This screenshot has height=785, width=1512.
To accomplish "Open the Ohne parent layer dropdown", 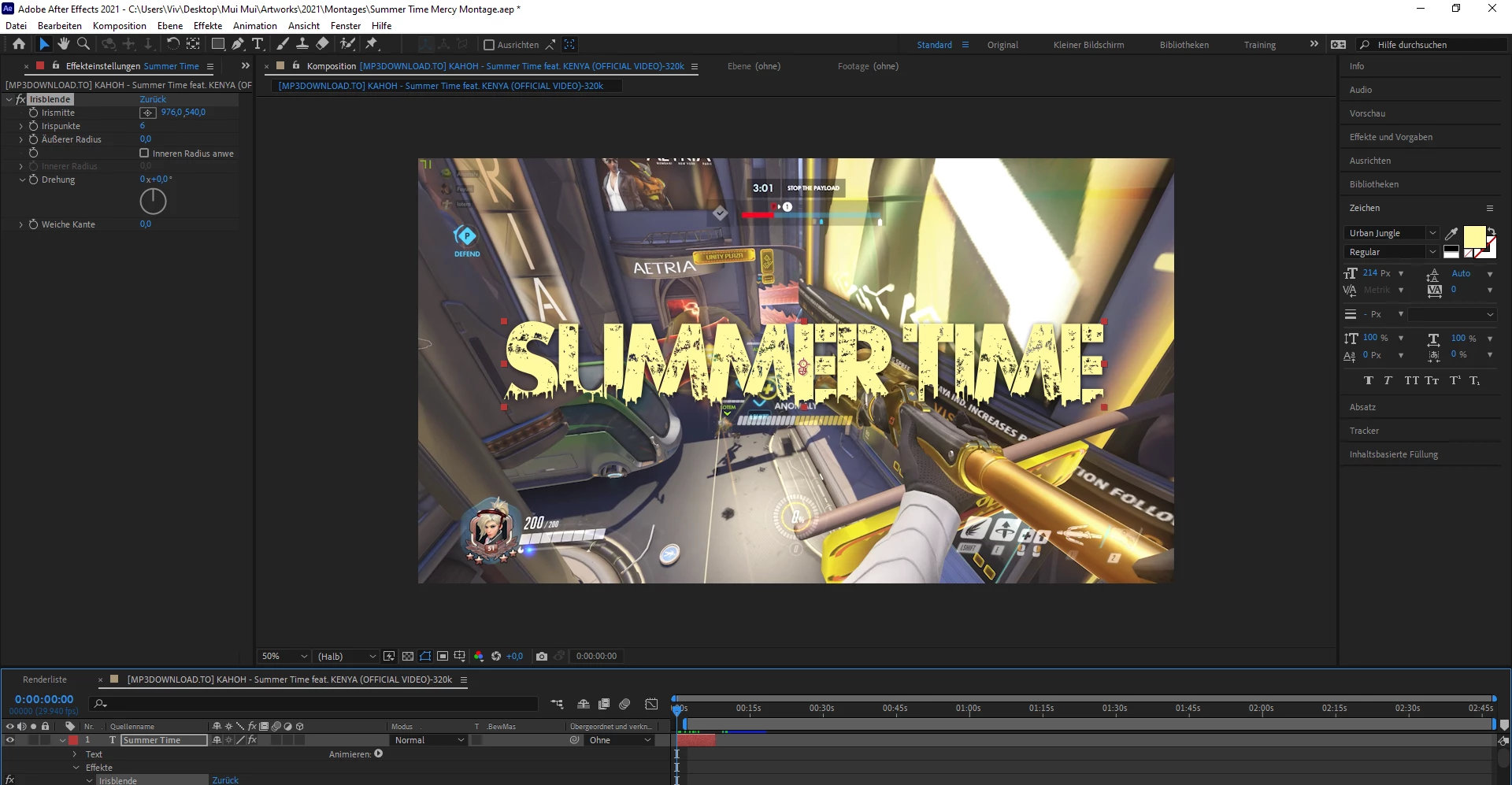I will pos(620,740).
